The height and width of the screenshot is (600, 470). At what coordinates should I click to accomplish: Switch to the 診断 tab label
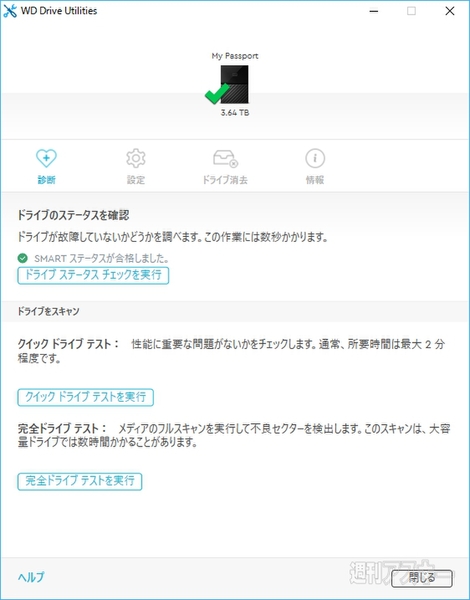[46, 180]
